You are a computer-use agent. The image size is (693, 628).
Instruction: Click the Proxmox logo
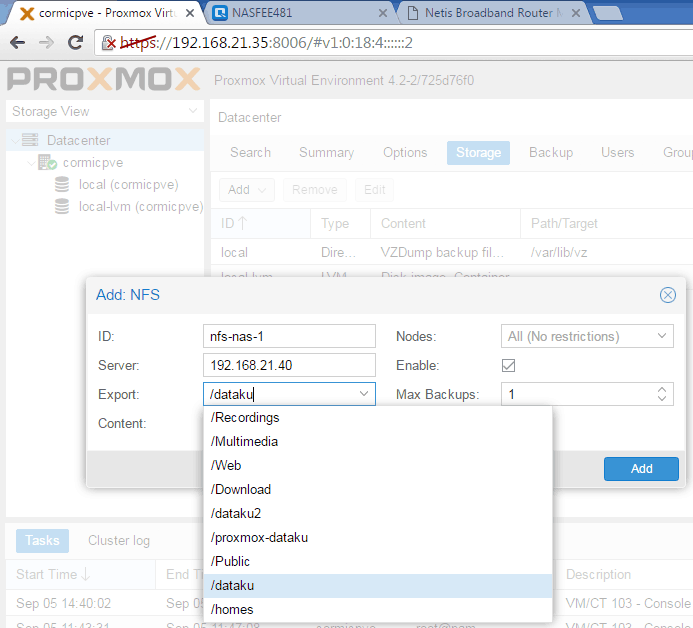(103, 79)
